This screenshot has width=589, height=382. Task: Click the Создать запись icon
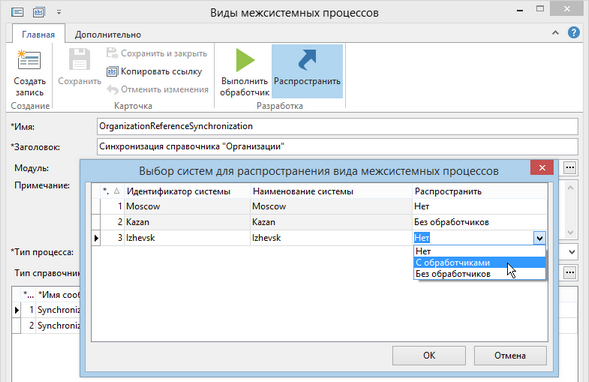pyautogui.click(x=29, y=60)
